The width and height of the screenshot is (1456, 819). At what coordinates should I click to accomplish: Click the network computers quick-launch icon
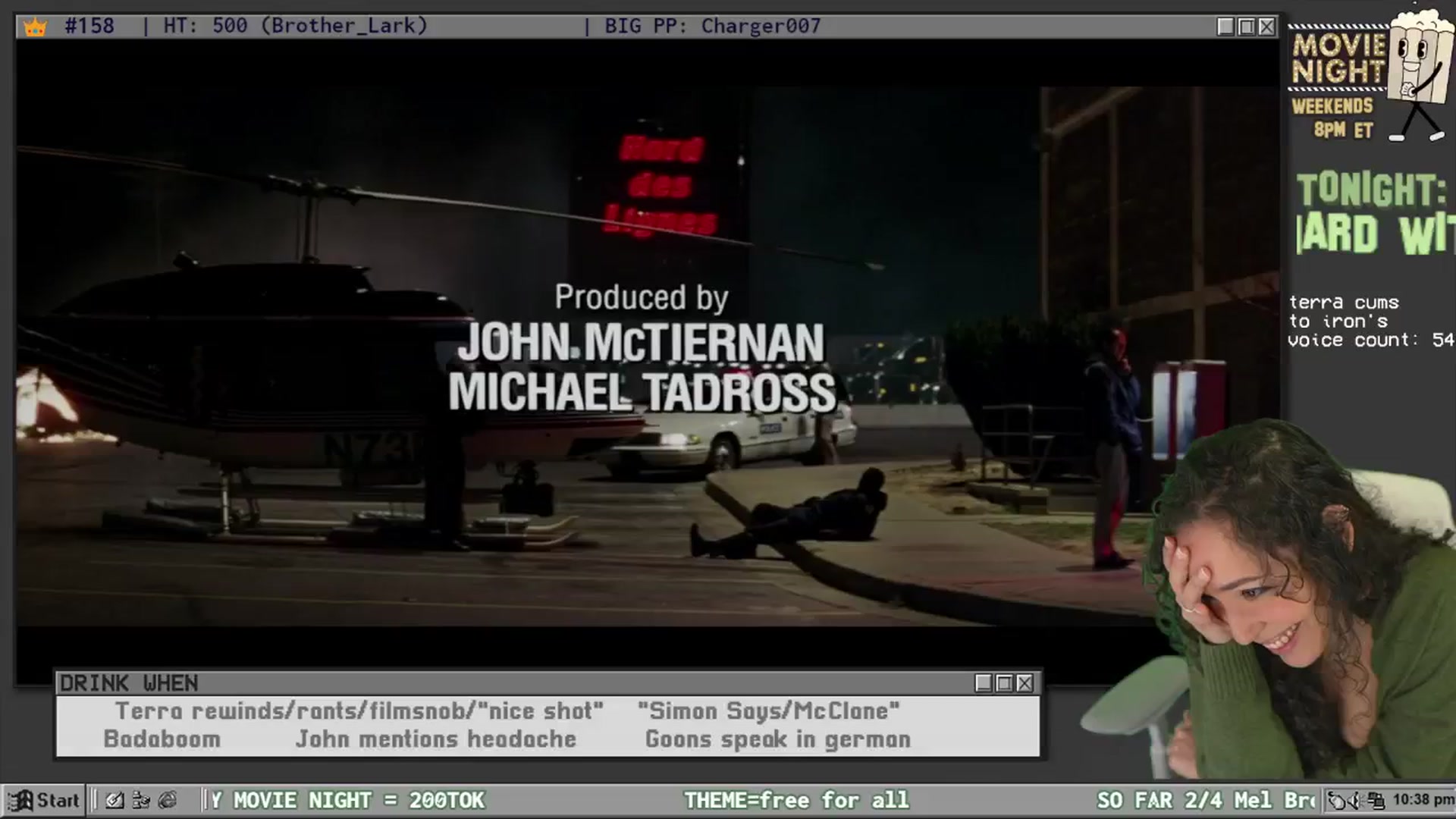click(141, 800)
